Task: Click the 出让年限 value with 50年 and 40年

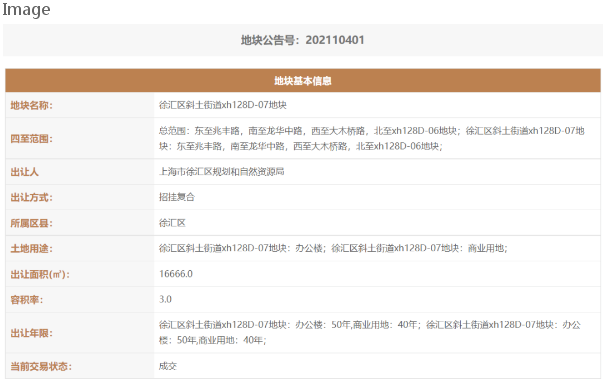Action: 369,332
